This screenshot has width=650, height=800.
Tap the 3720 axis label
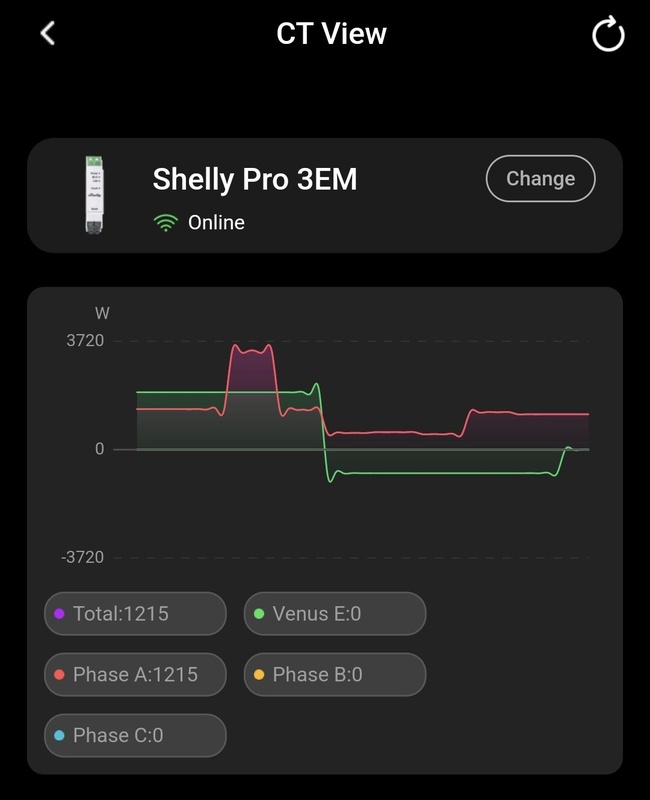pos(85,340)
